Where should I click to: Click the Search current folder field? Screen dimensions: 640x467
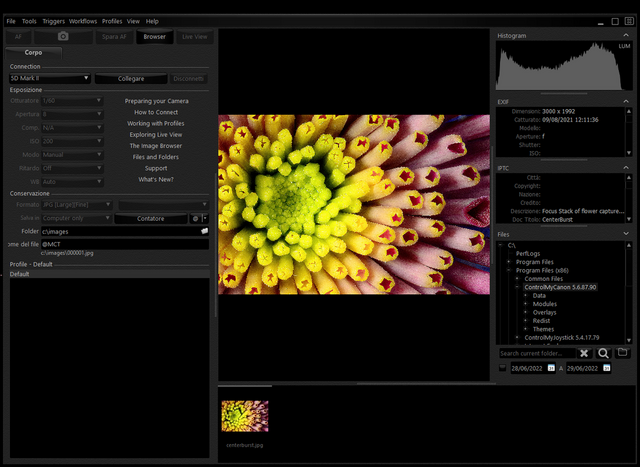tap(537, 354)
